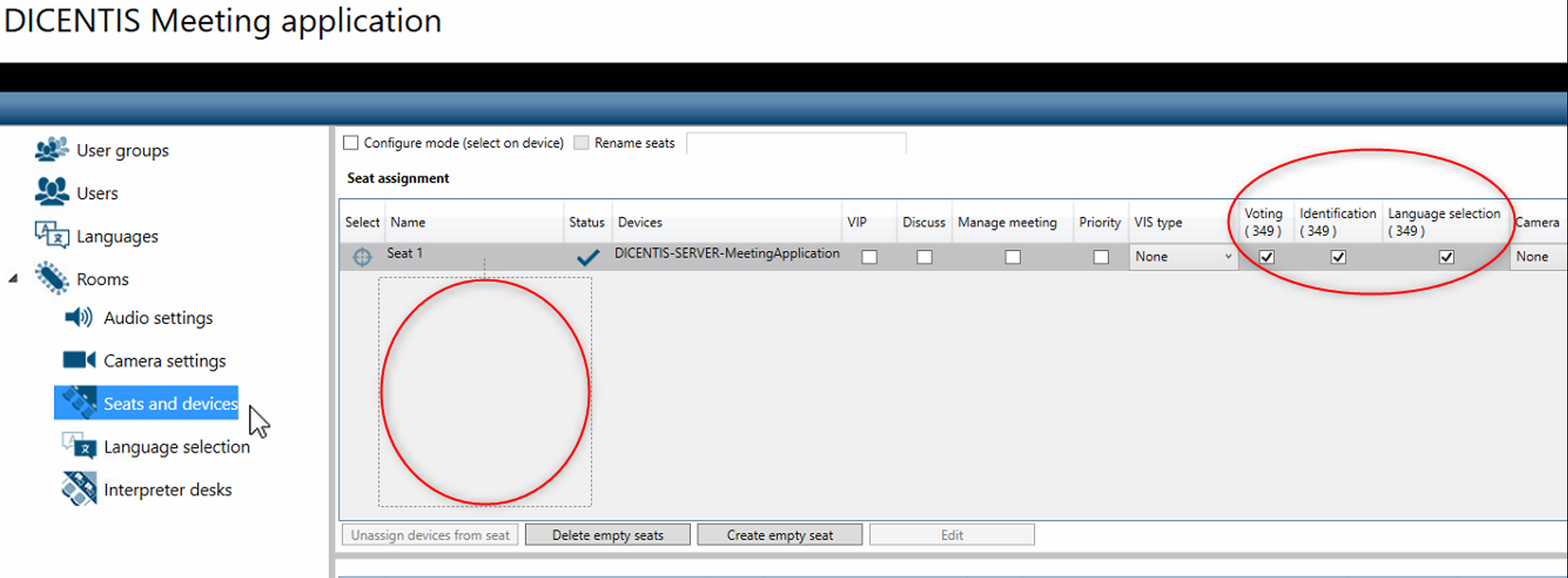
Task: Open the Camera dropdown showing None
Action: pos(1538,257)
